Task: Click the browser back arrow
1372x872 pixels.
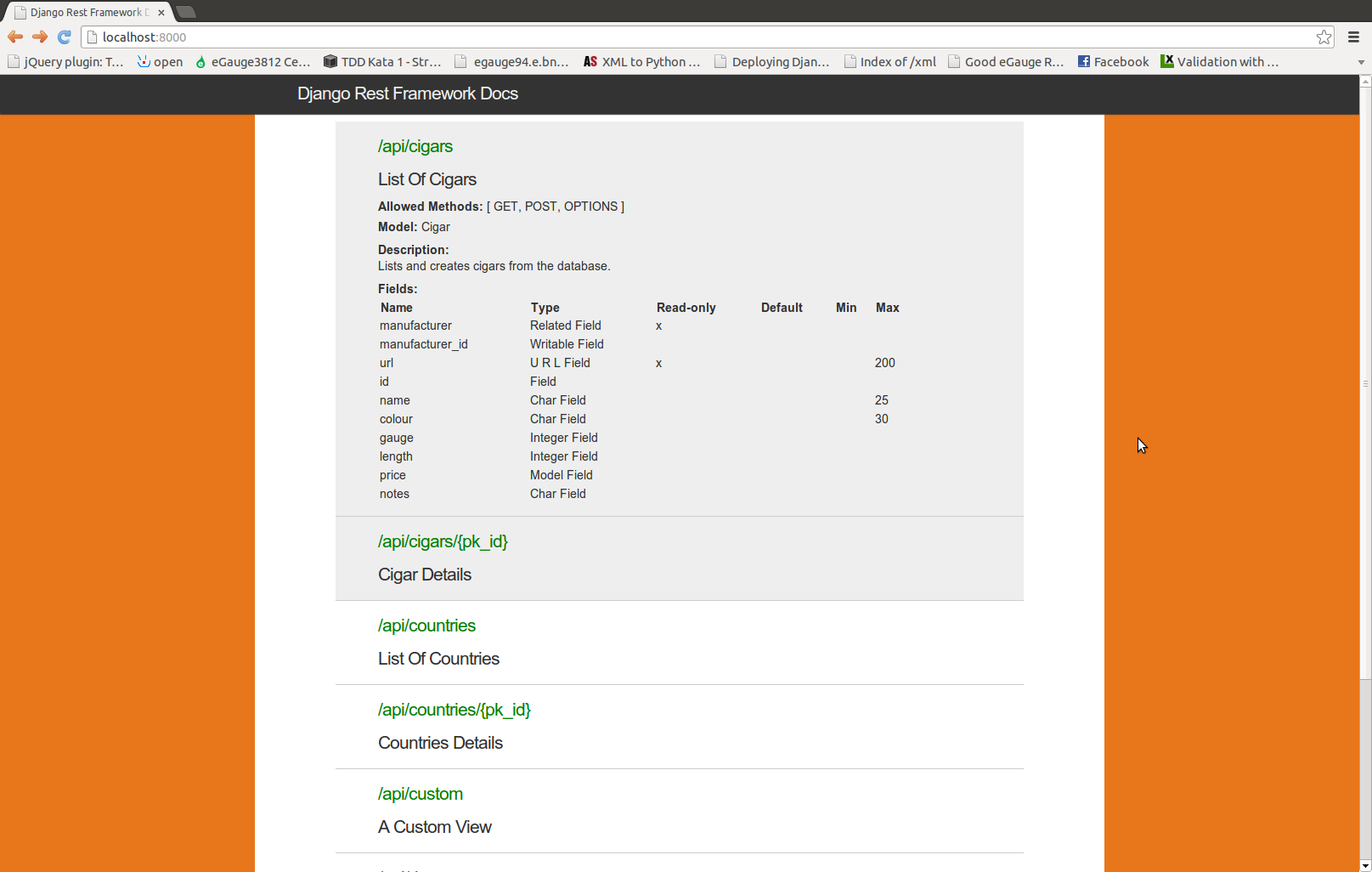Action: click(x=15, y=37)
